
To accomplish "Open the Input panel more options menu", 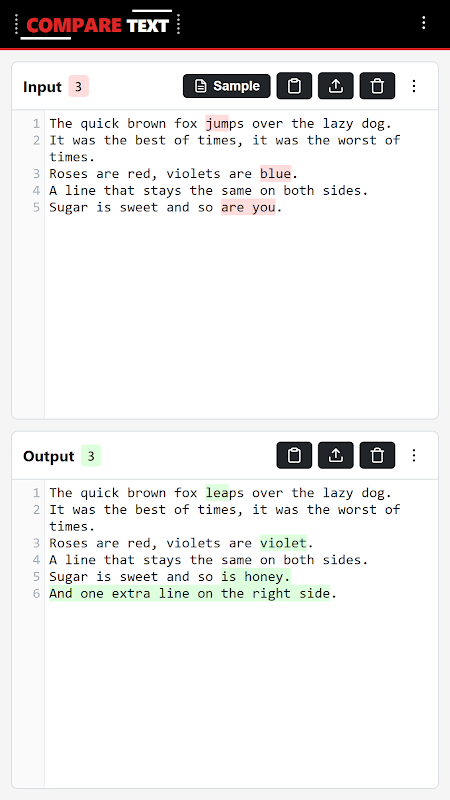I will tap(414, 86).
